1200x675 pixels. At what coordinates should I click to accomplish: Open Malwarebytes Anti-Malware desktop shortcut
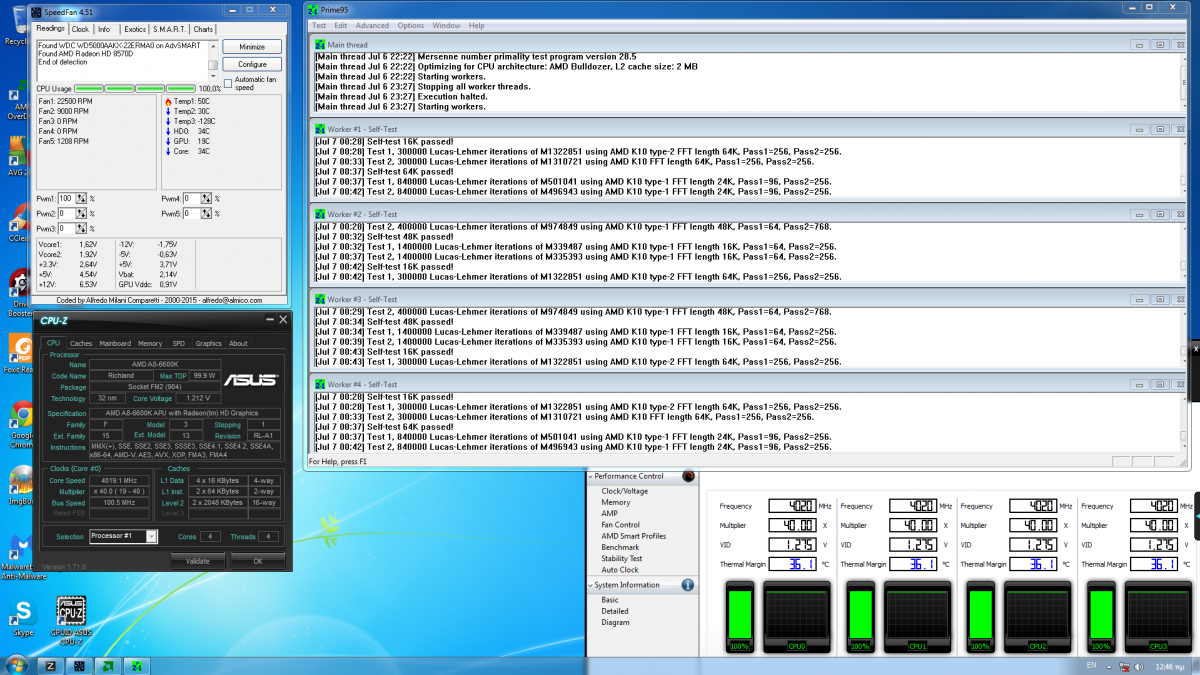point(20,555)
